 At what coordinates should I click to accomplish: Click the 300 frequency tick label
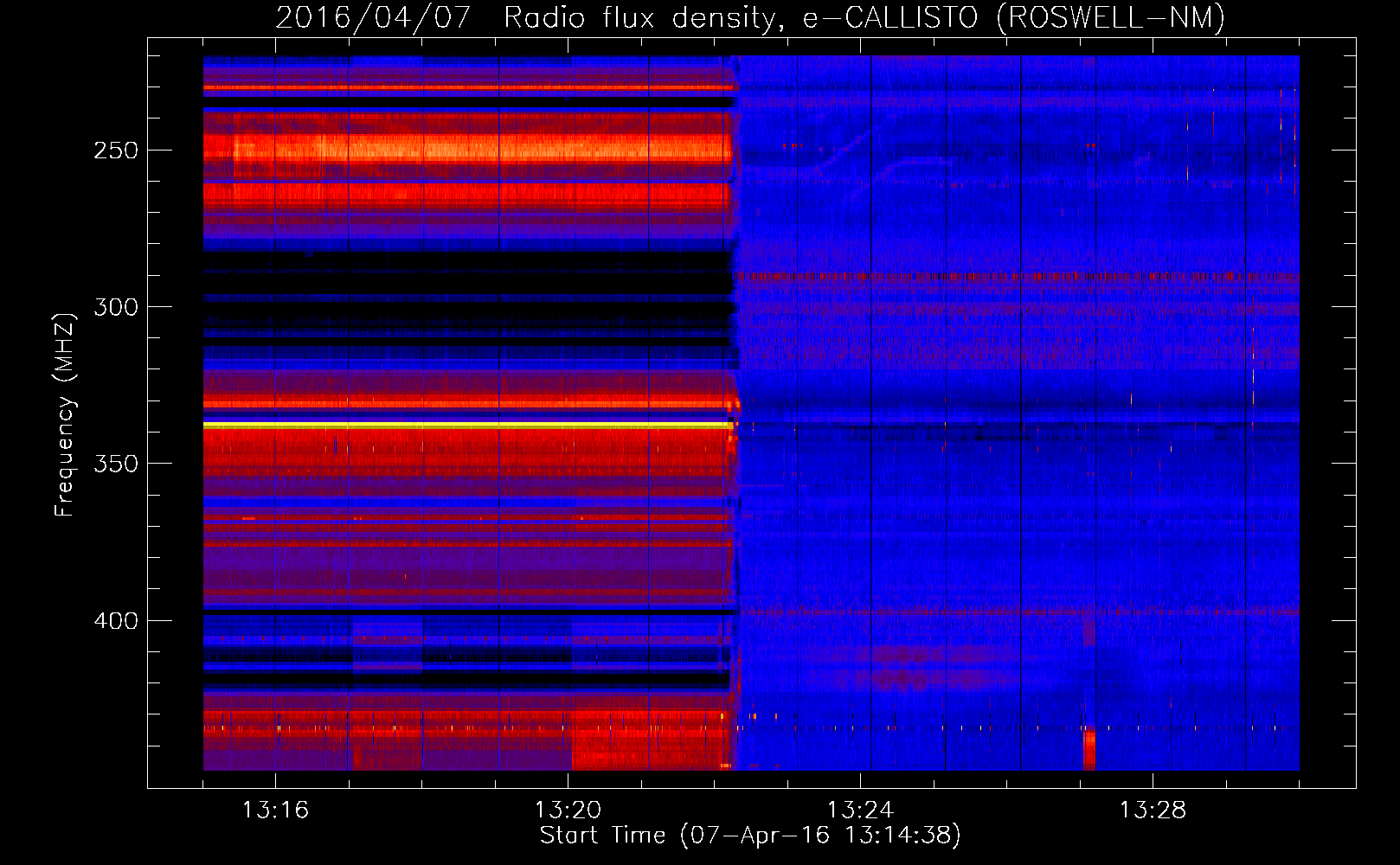click(x=116, y=307)
